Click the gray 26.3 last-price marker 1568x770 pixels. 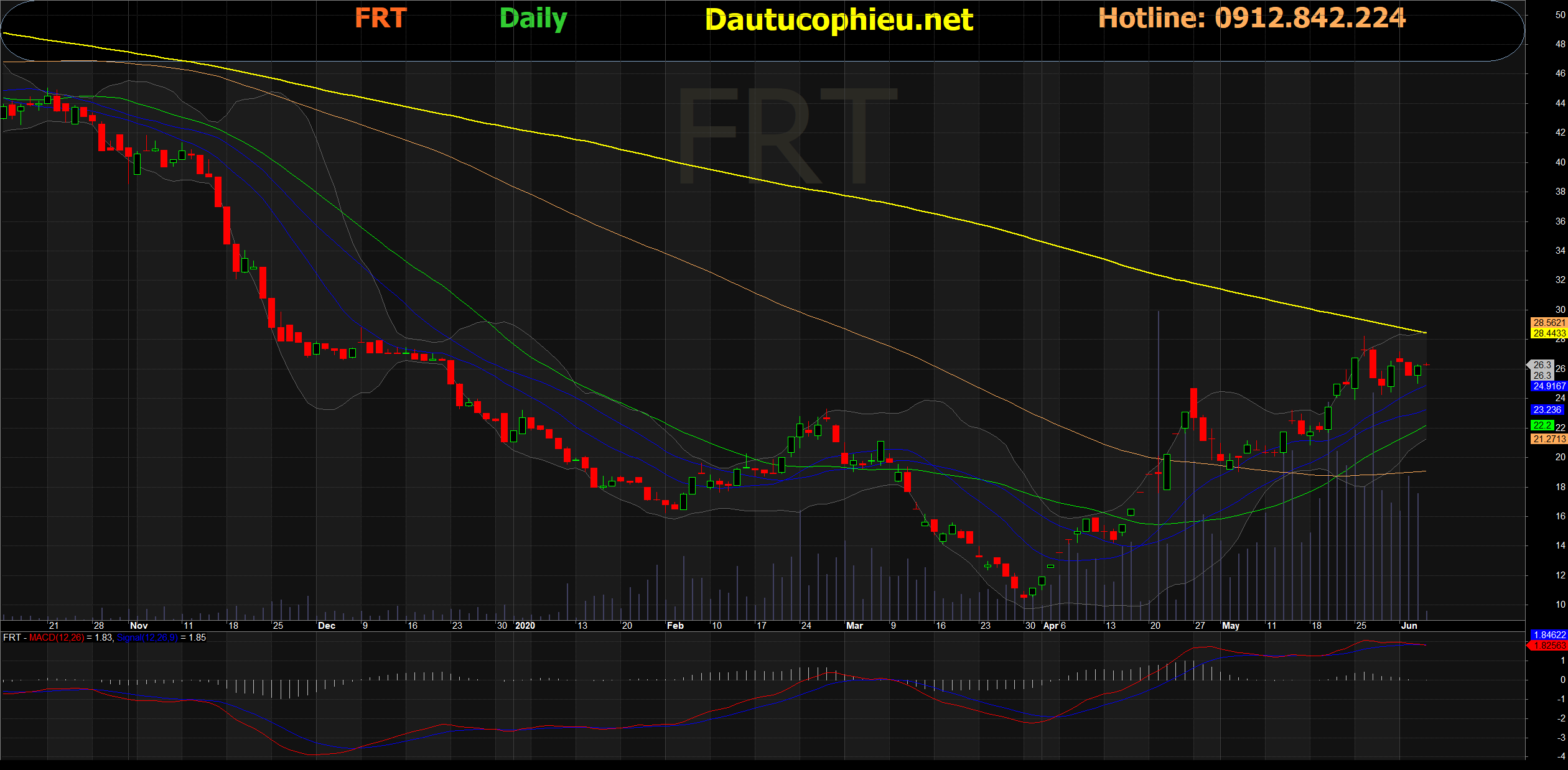point(1542,365)
